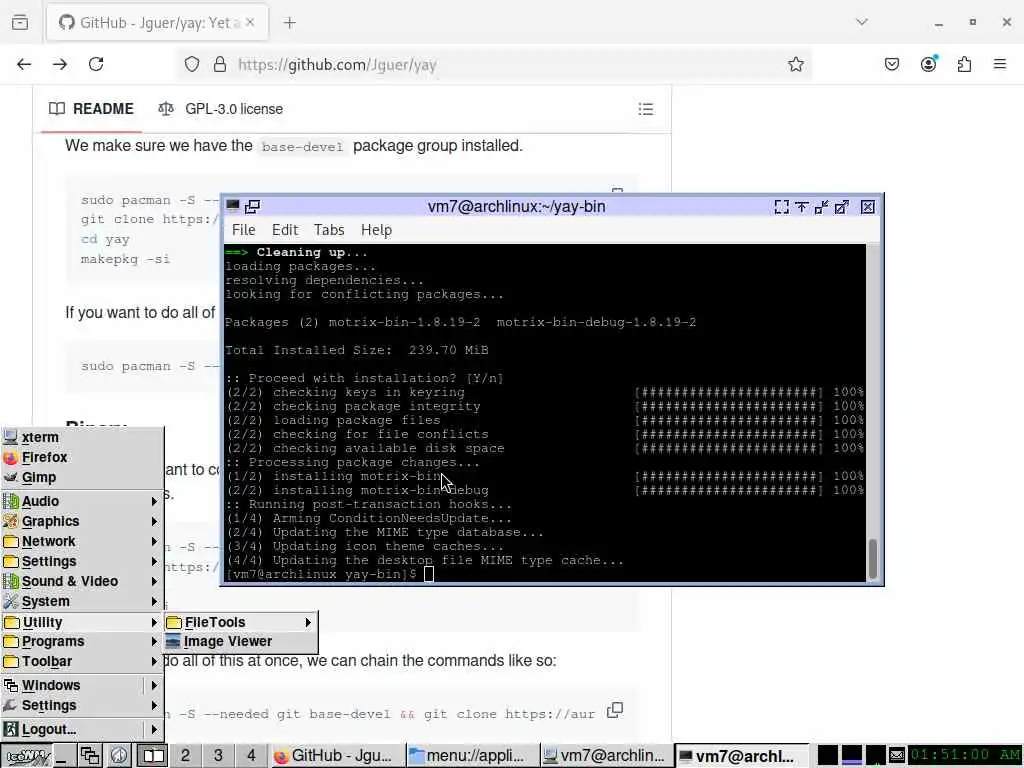Click the show desktop taskbar icon
The image size is (1024, 768).
tap(63, 756)
